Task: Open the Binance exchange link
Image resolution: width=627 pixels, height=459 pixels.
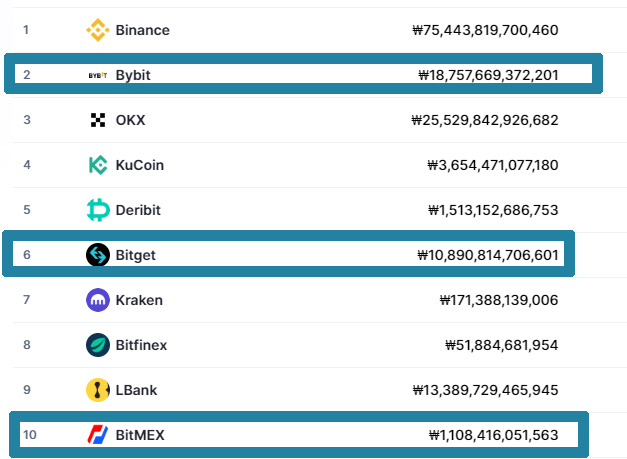Action: 142,30
